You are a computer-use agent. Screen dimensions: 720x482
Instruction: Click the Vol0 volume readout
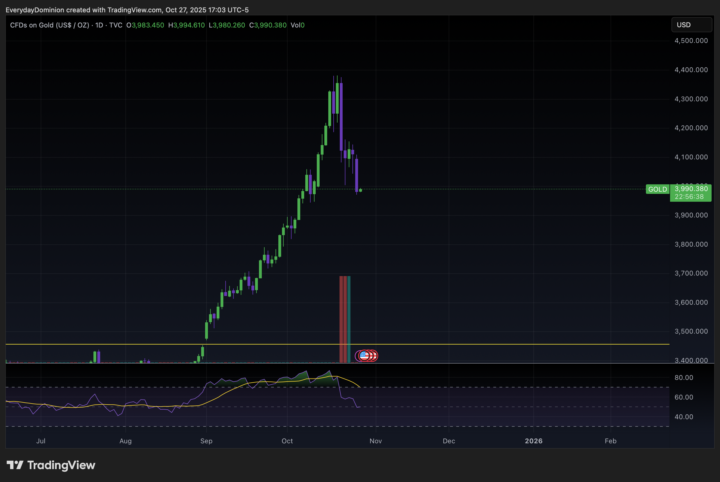click(298, 25)
